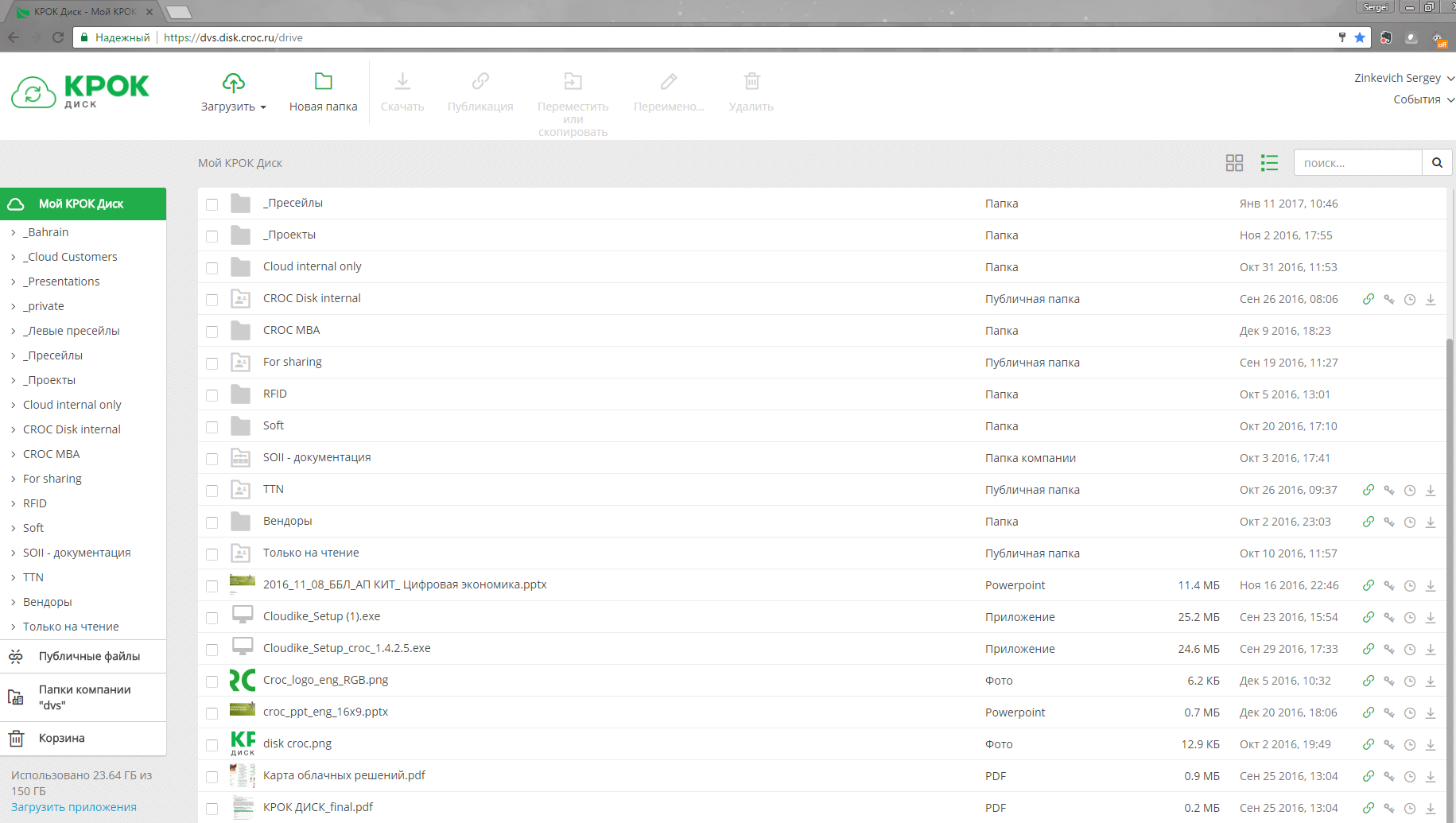
Task: Download 2016_11_08 Цифровая экономика.pptx
Action: [1431, 586]
